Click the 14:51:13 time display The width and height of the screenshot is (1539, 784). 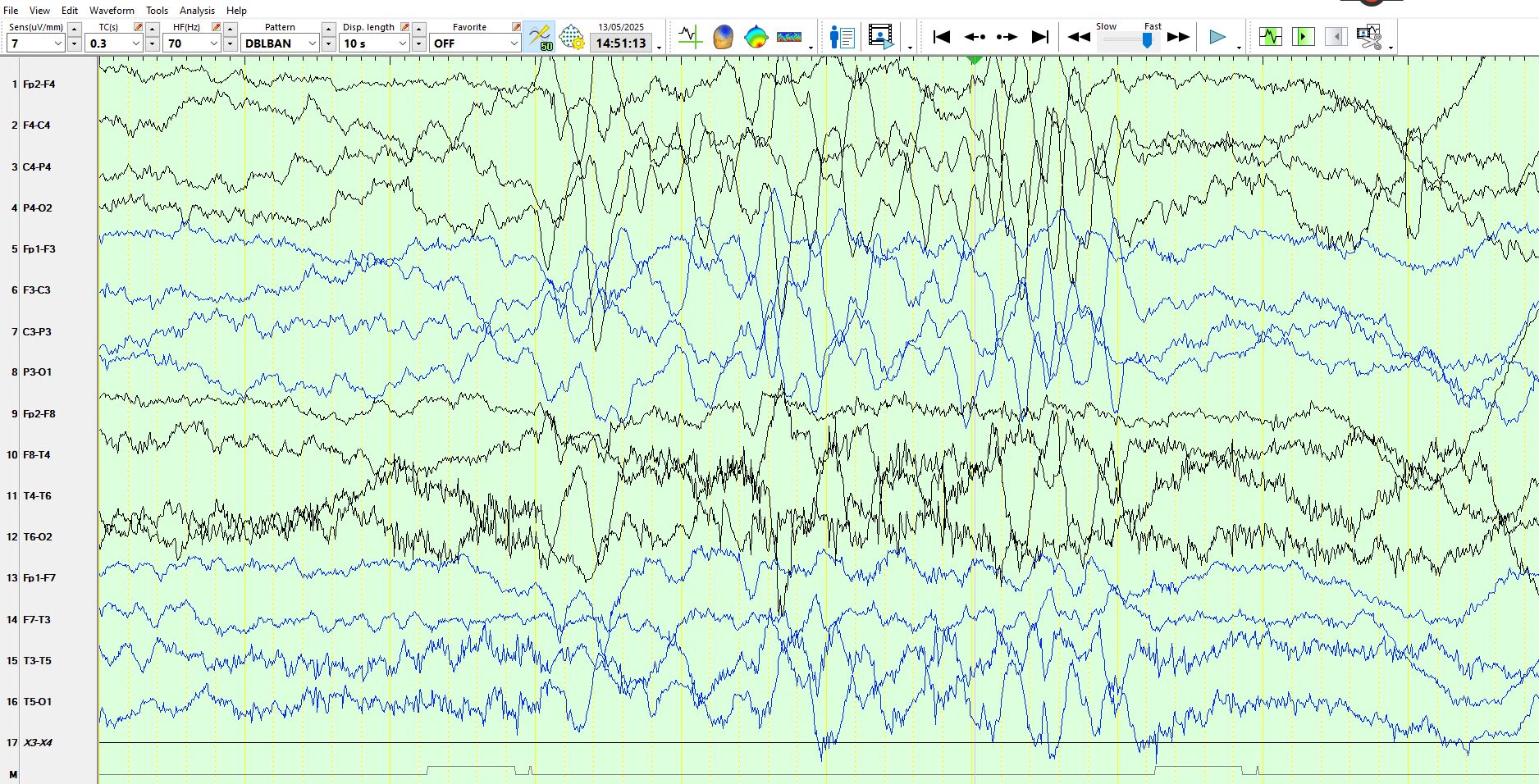[621, 43]
